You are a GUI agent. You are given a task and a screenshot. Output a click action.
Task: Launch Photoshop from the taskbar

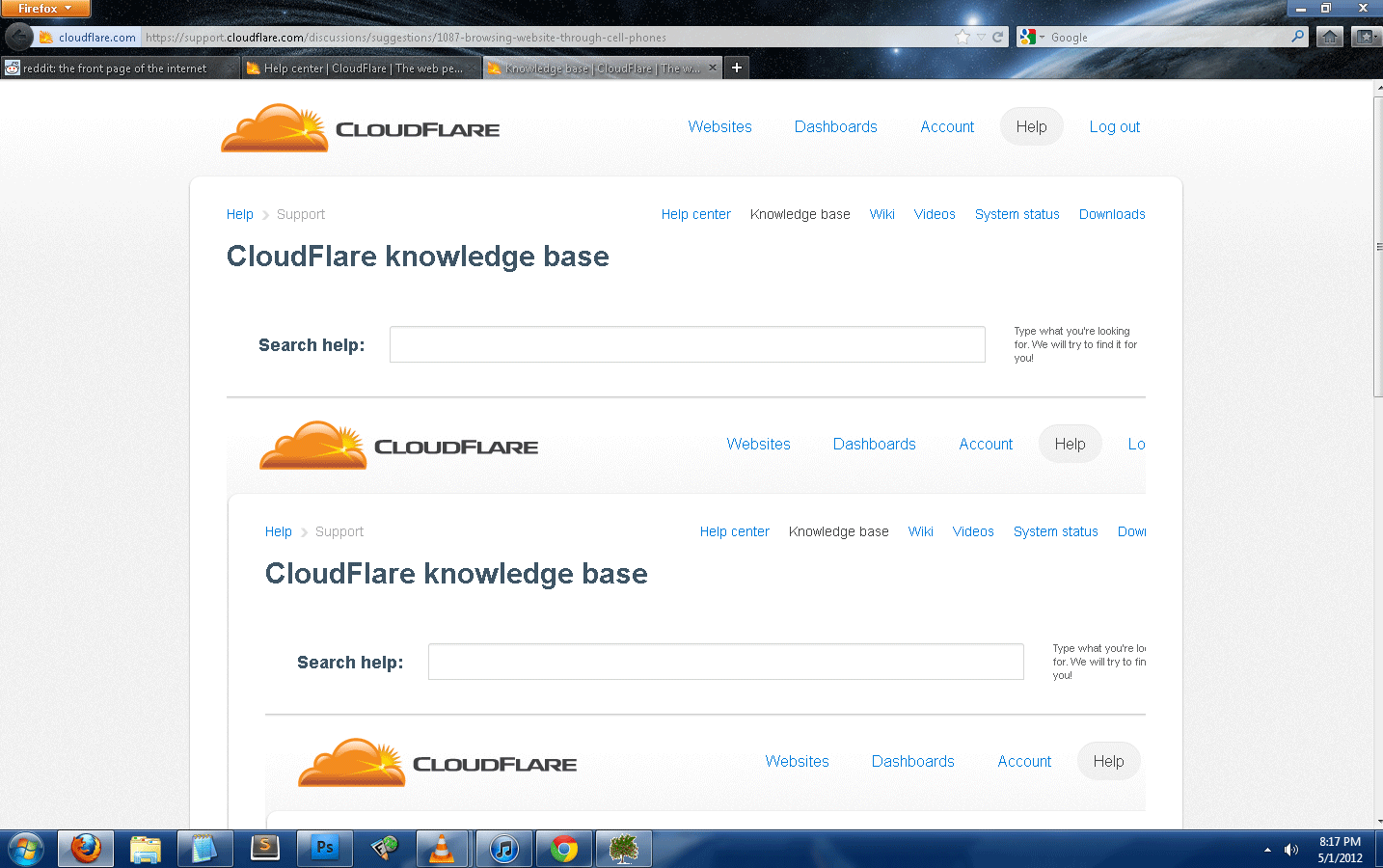click(x=325, y=849)
